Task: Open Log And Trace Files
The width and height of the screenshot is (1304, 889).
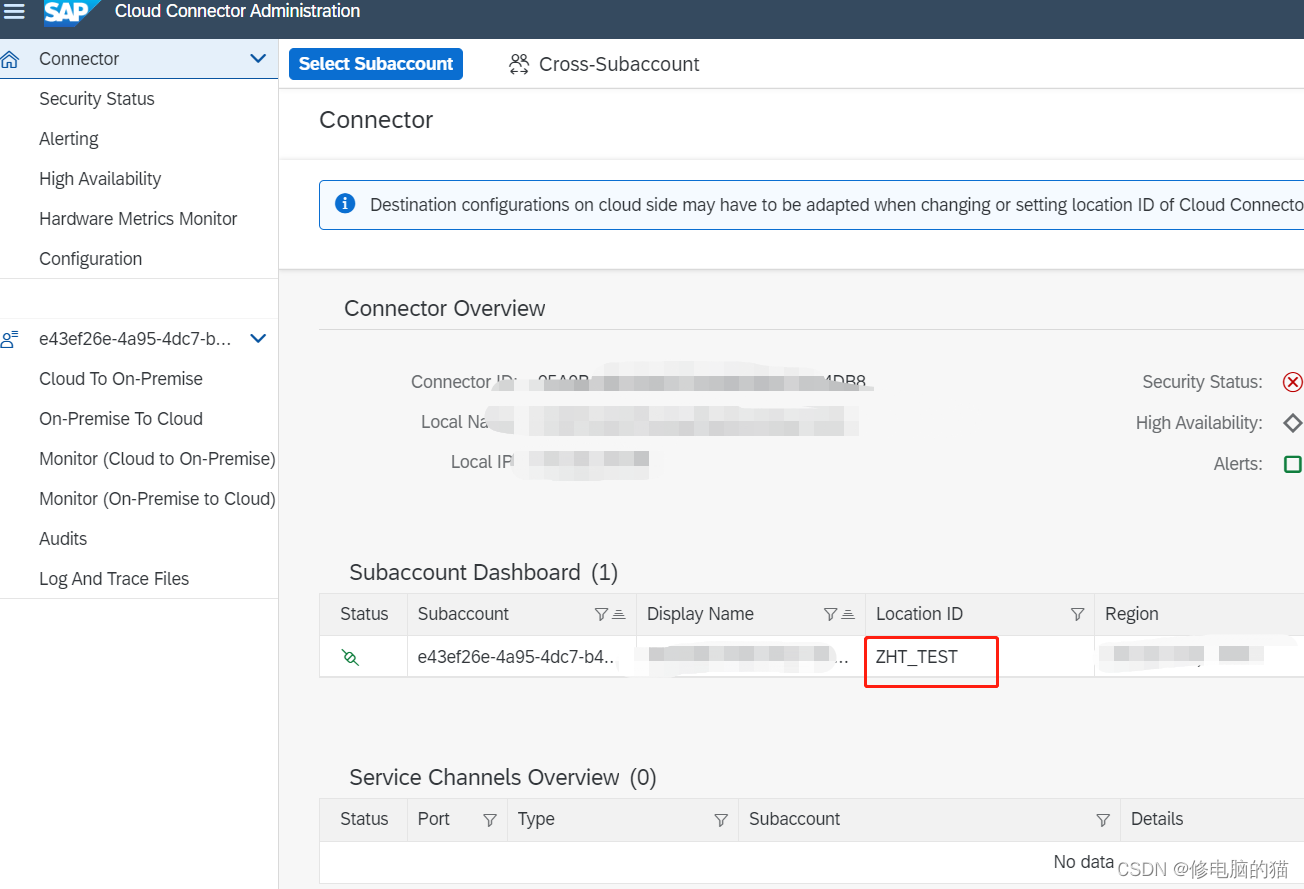Action: click(x=114, y=579)
